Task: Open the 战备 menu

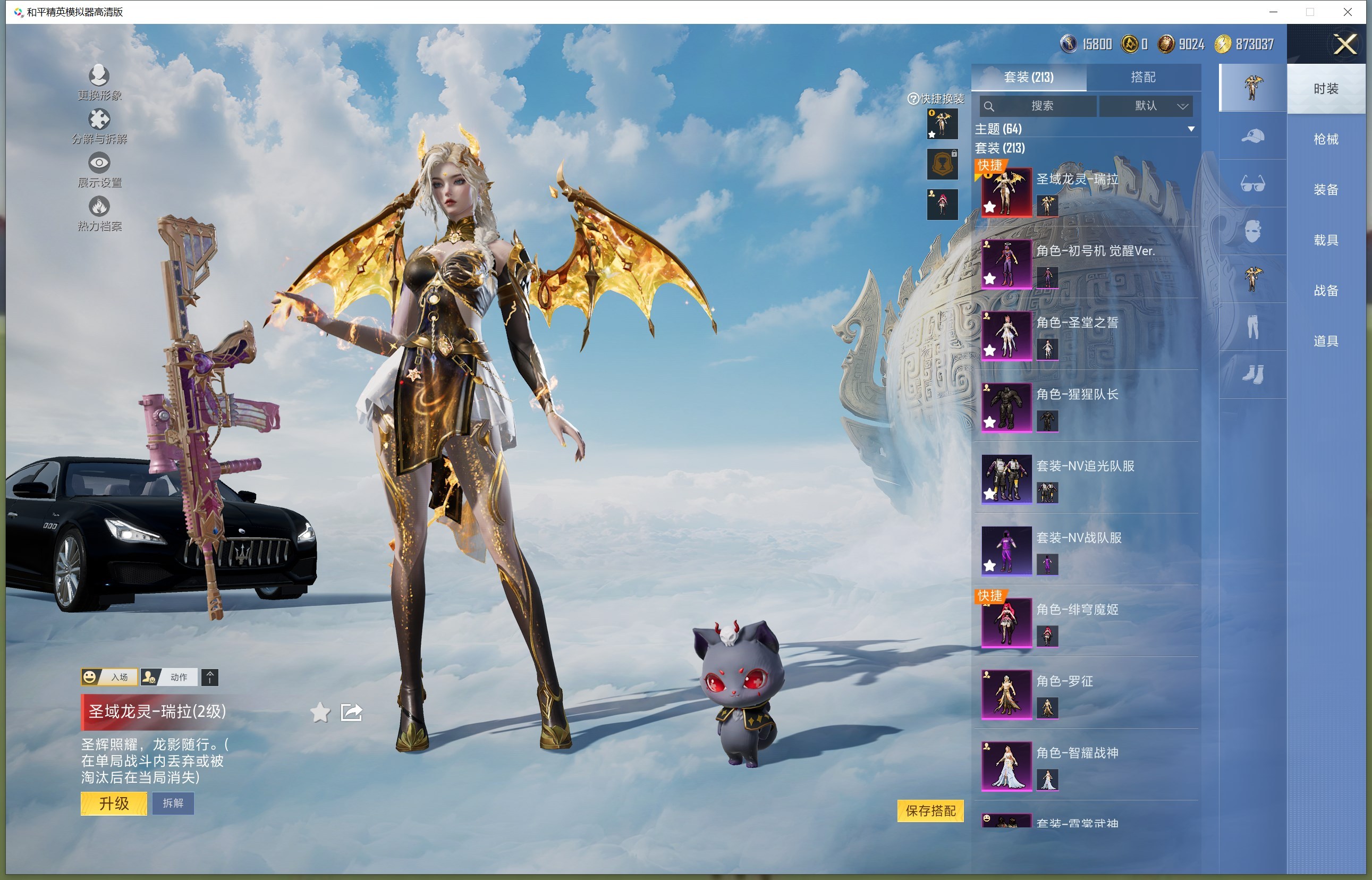Action: [x=1326, y=290]
